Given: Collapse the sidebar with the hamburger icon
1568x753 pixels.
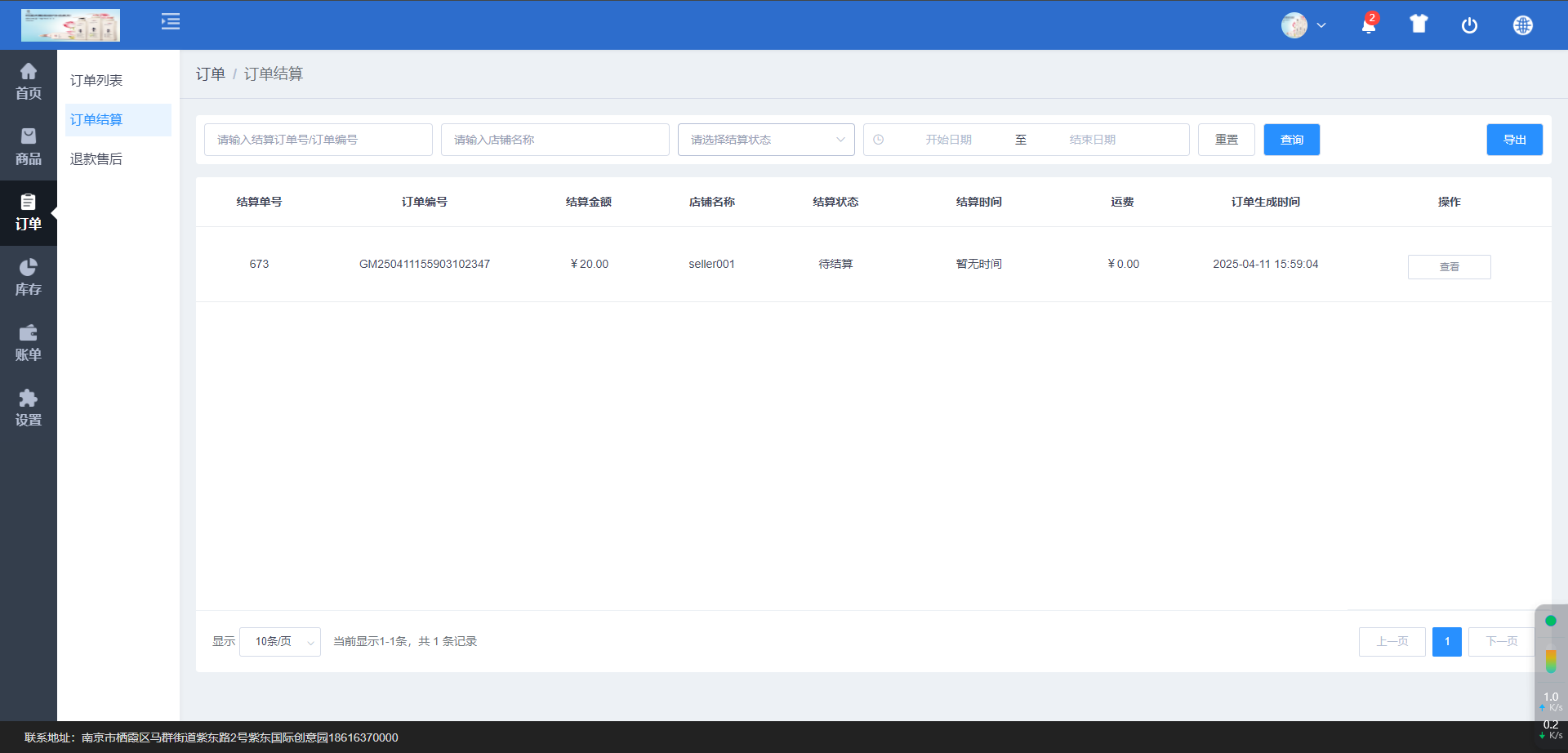Looking at the screenshot, I should click(x=171, y=22).
